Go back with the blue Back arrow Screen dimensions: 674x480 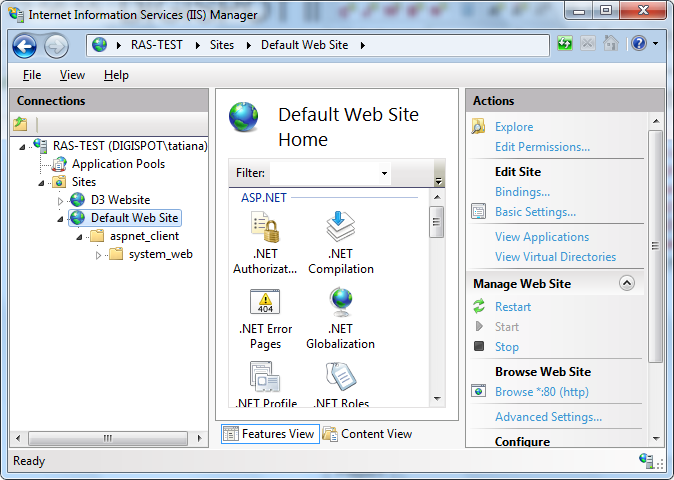click(x=25, y=46)
